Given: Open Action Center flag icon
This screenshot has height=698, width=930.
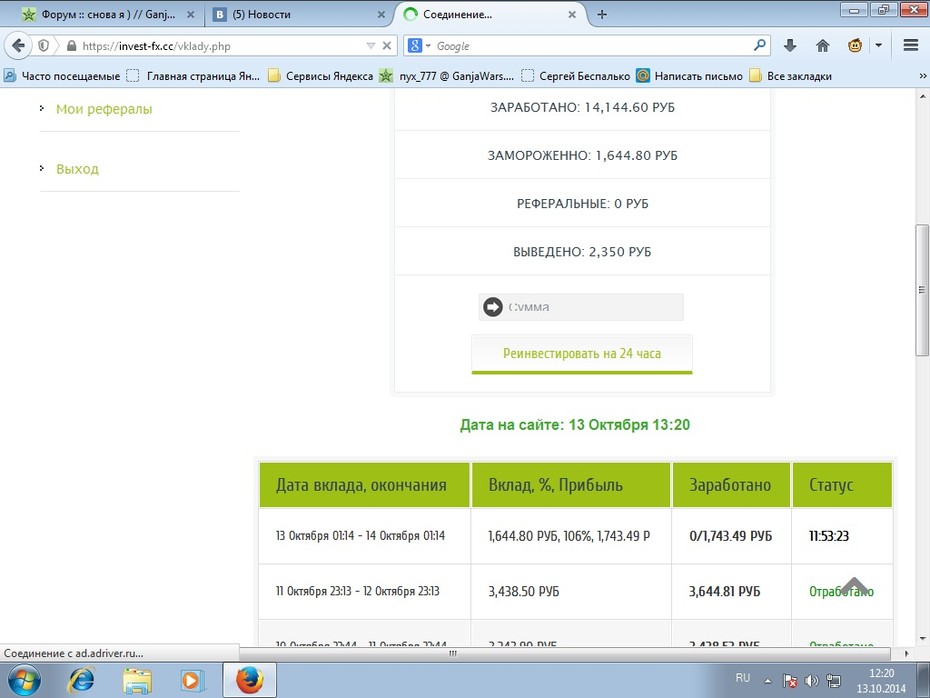Looking at the screenshot, I should click(x=790, y=681).
